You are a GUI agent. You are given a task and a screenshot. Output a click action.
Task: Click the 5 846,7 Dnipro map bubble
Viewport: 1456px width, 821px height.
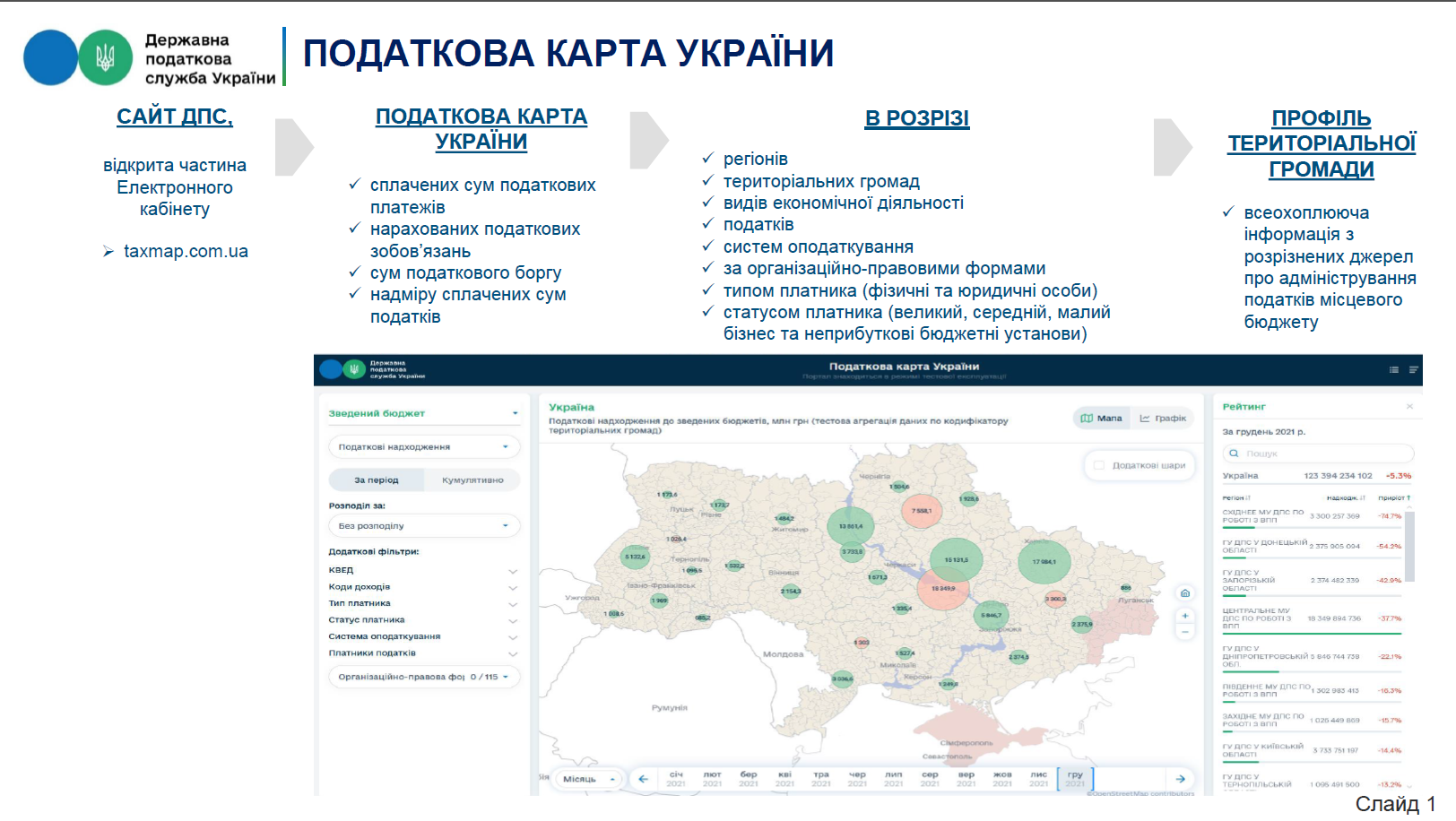click(992, 615)
